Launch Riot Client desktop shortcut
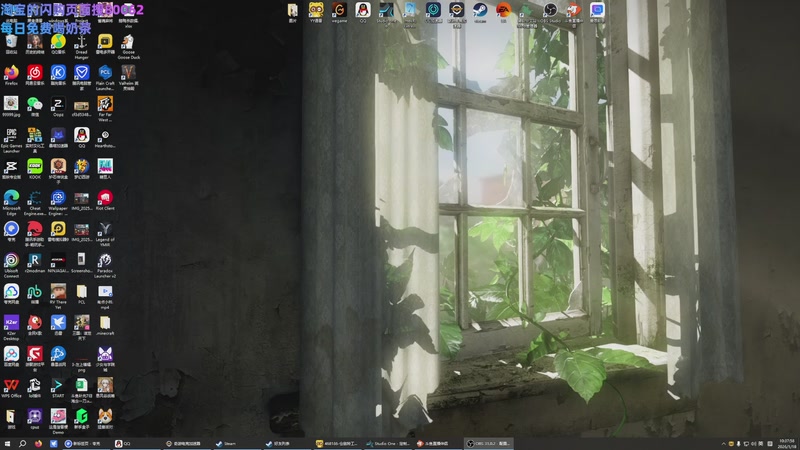This screenshot has width=800, height=450. pos(105,199)
